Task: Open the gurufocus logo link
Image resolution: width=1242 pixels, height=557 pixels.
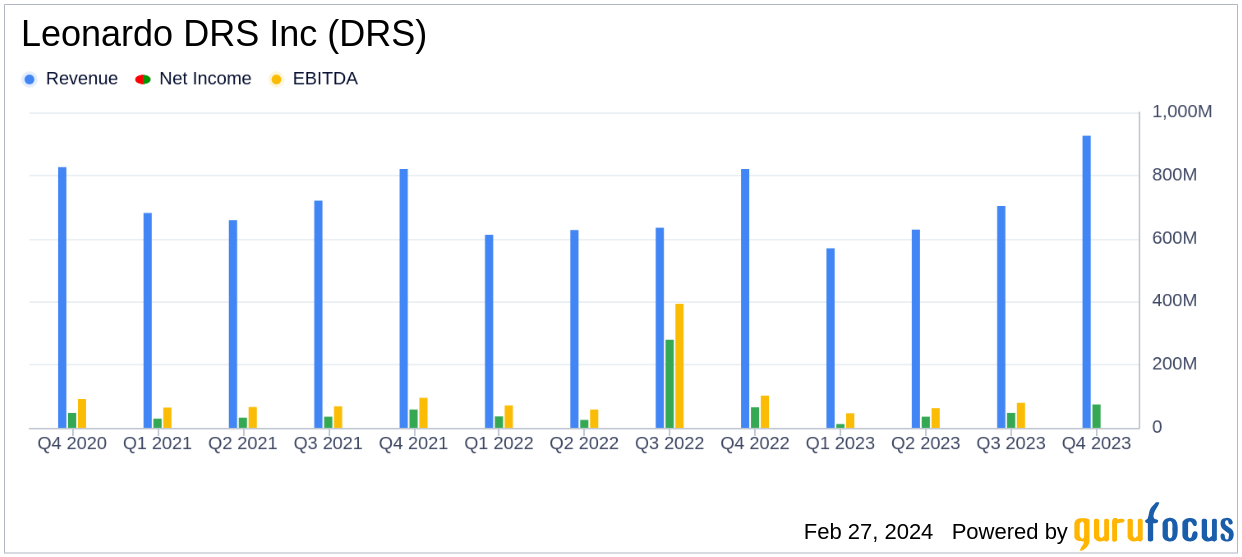Action: pos(1153,527)
